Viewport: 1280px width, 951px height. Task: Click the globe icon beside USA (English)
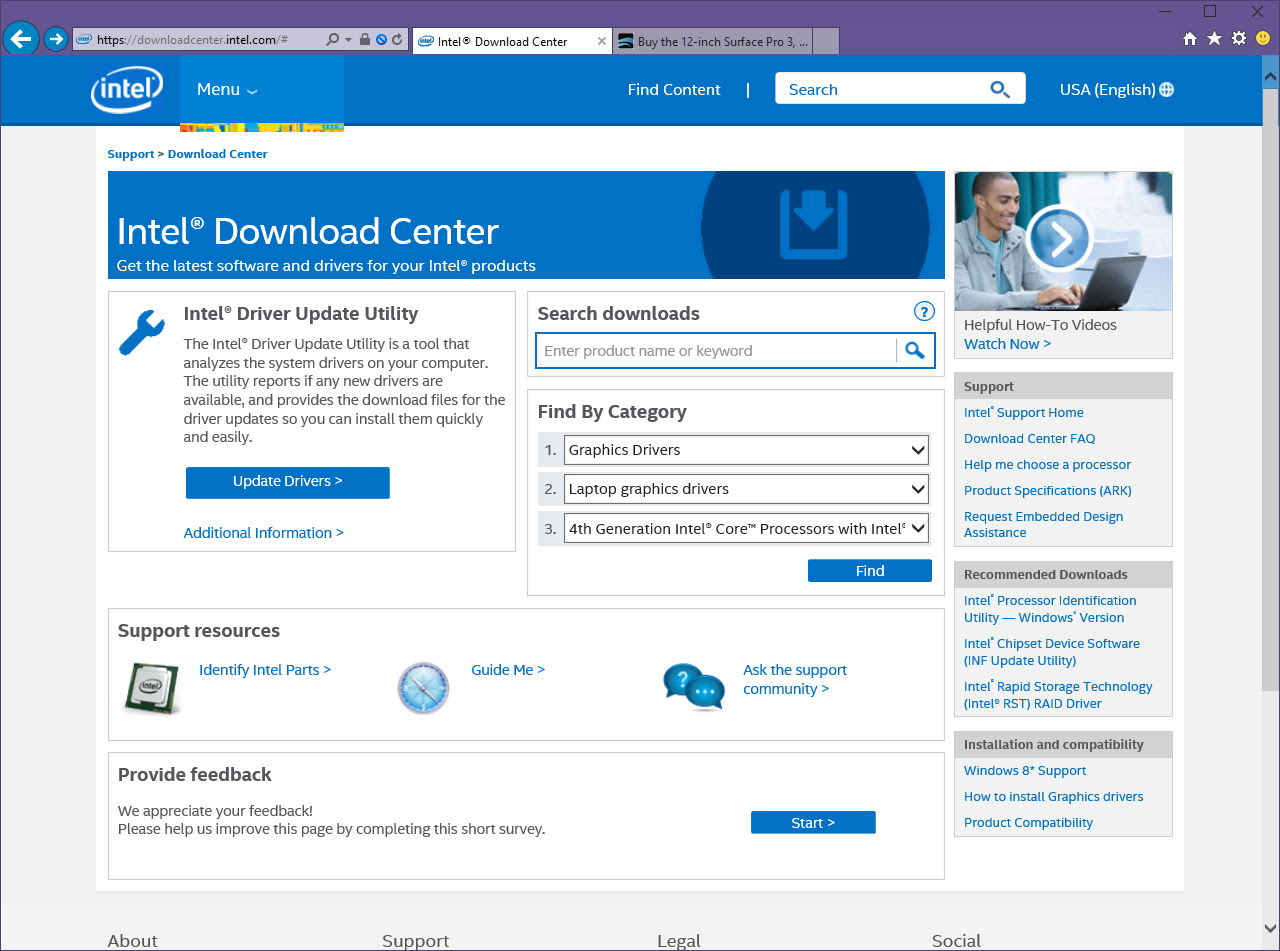tap(1166, 90)
